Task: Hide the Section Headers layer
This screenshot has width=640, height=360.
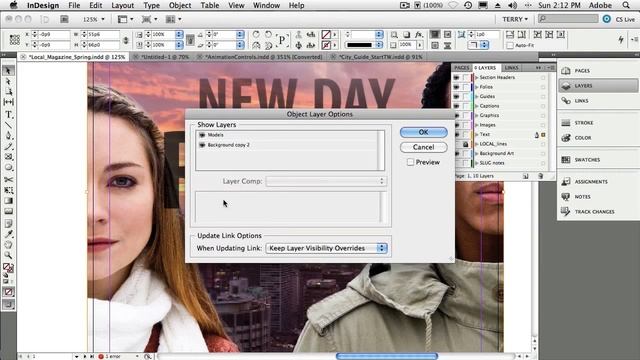Action: click(x=456, y=78)
